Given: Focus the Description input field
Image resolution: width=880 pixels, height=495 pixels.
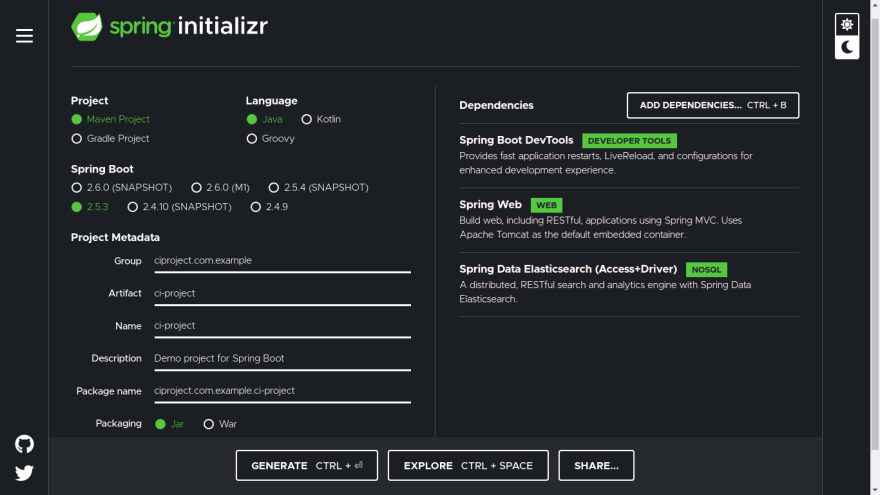Looking at the screenshot, I should pyautogui.click(x=282, y=359).
